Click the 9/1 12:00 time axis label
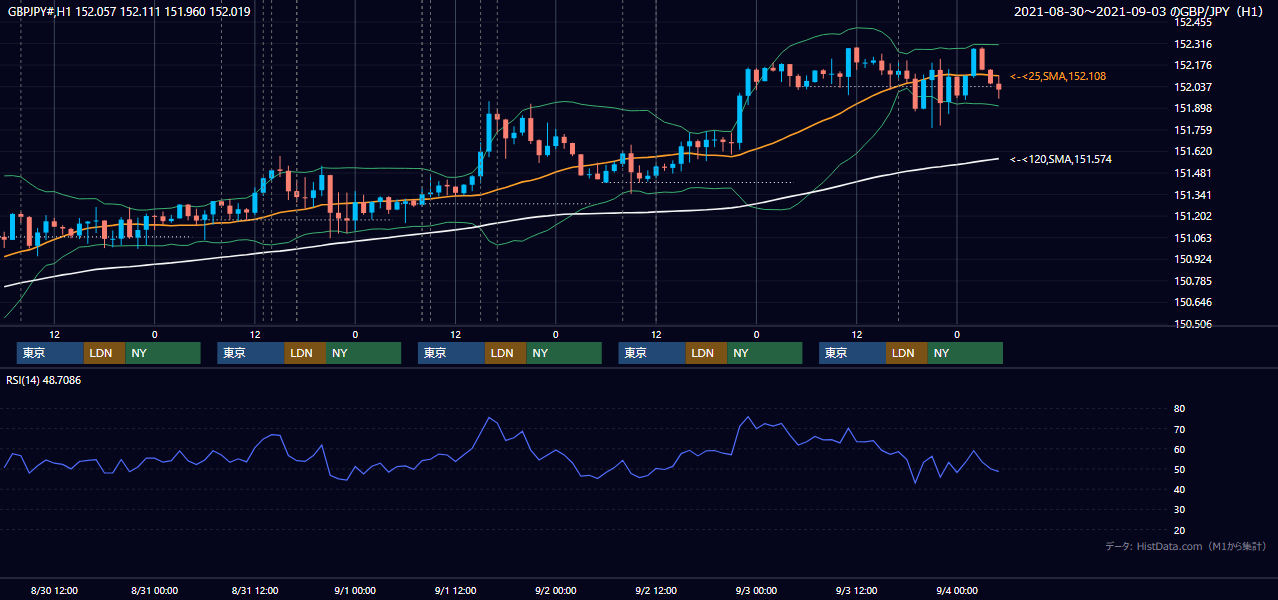This screenshot has height=600, width=1278. point(455,590)
